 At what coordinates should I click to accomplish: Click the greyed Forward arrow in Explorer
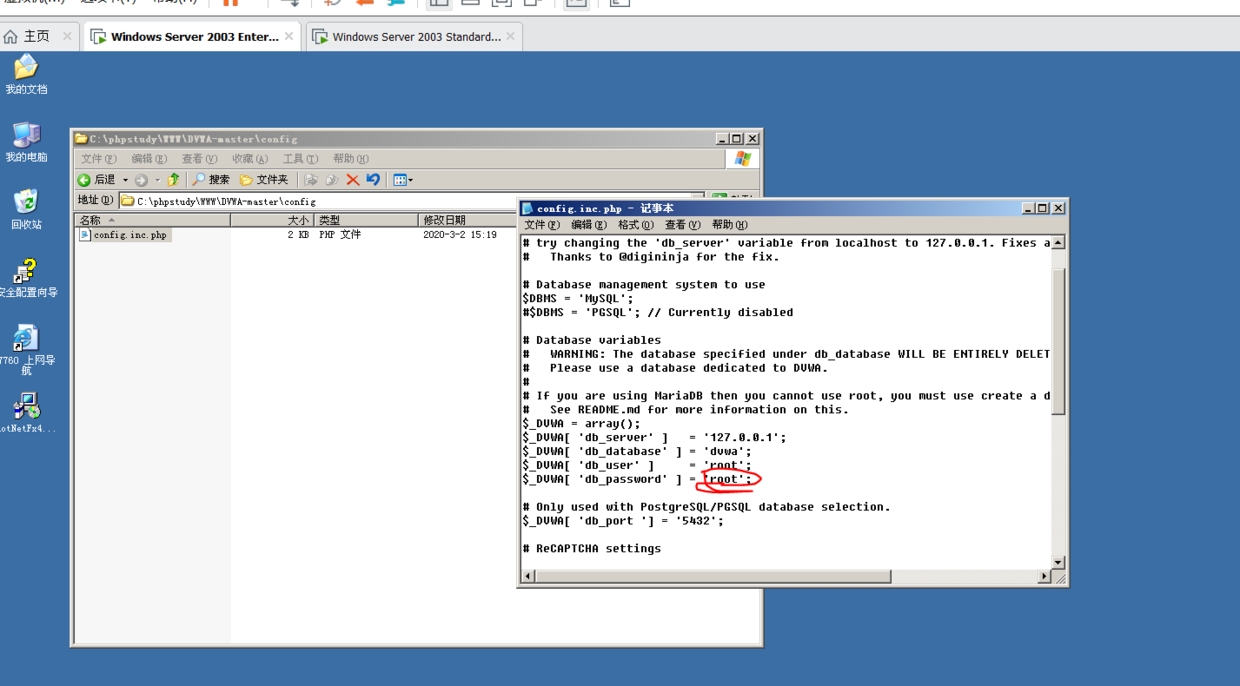pos(141,180)
